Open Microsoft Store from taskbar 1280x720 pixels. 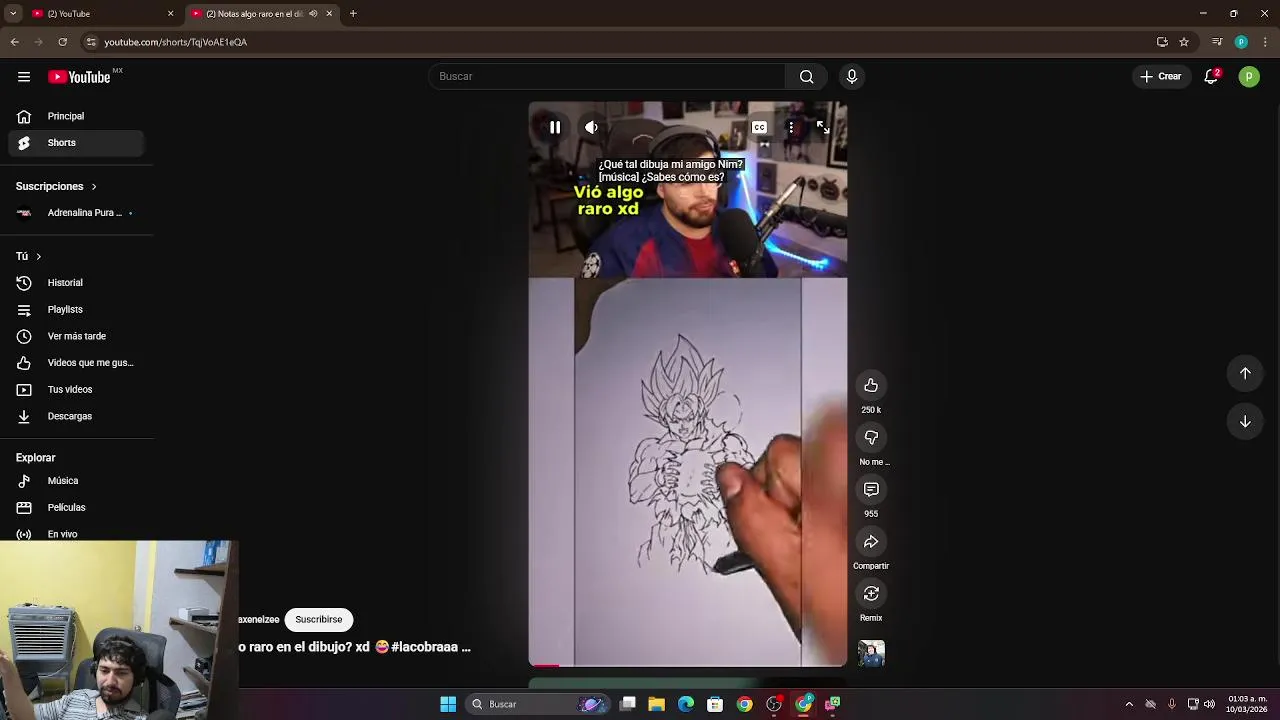715,704
